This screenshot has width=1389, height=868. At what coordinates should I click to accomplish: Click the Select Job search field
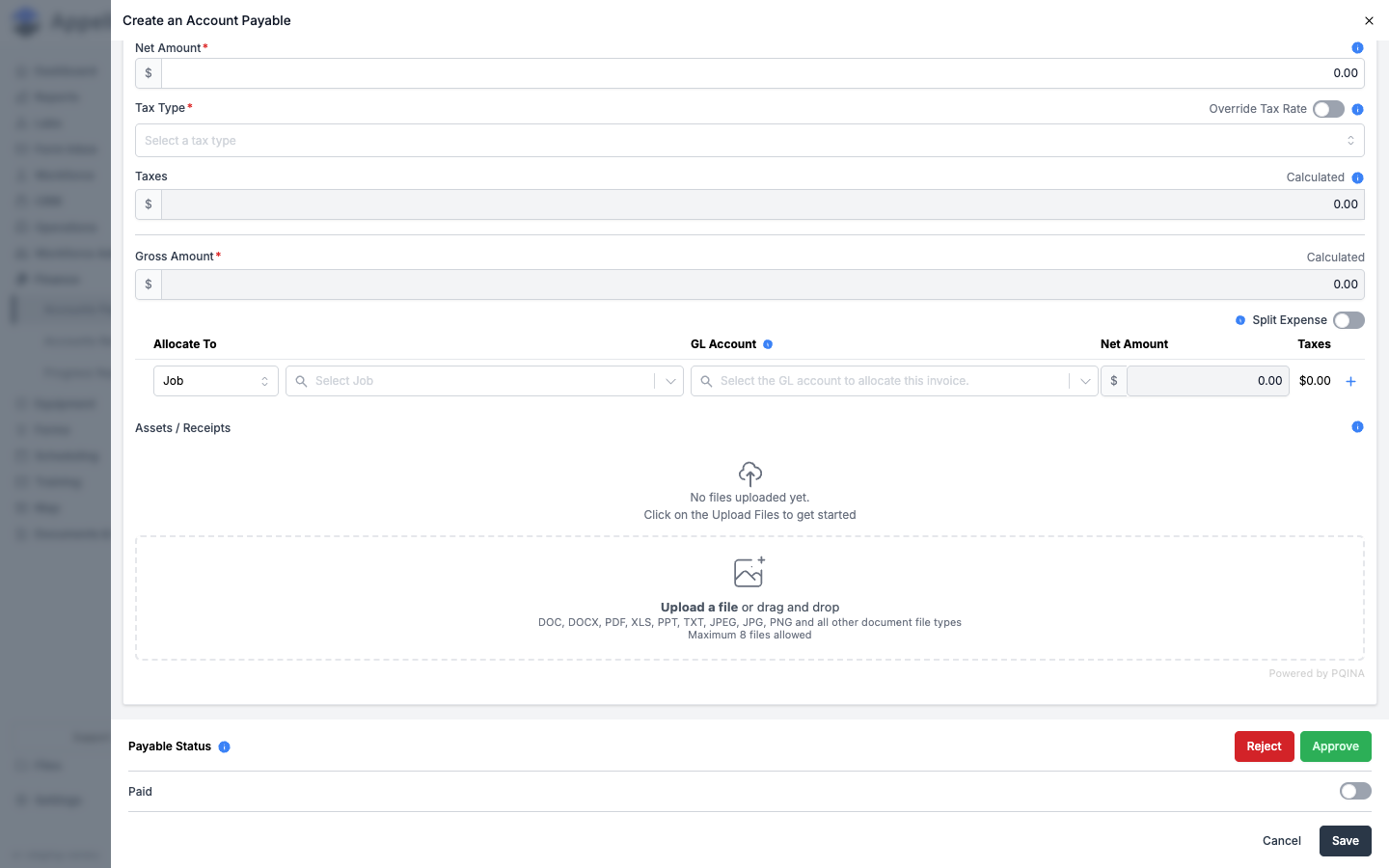[484, 381]
